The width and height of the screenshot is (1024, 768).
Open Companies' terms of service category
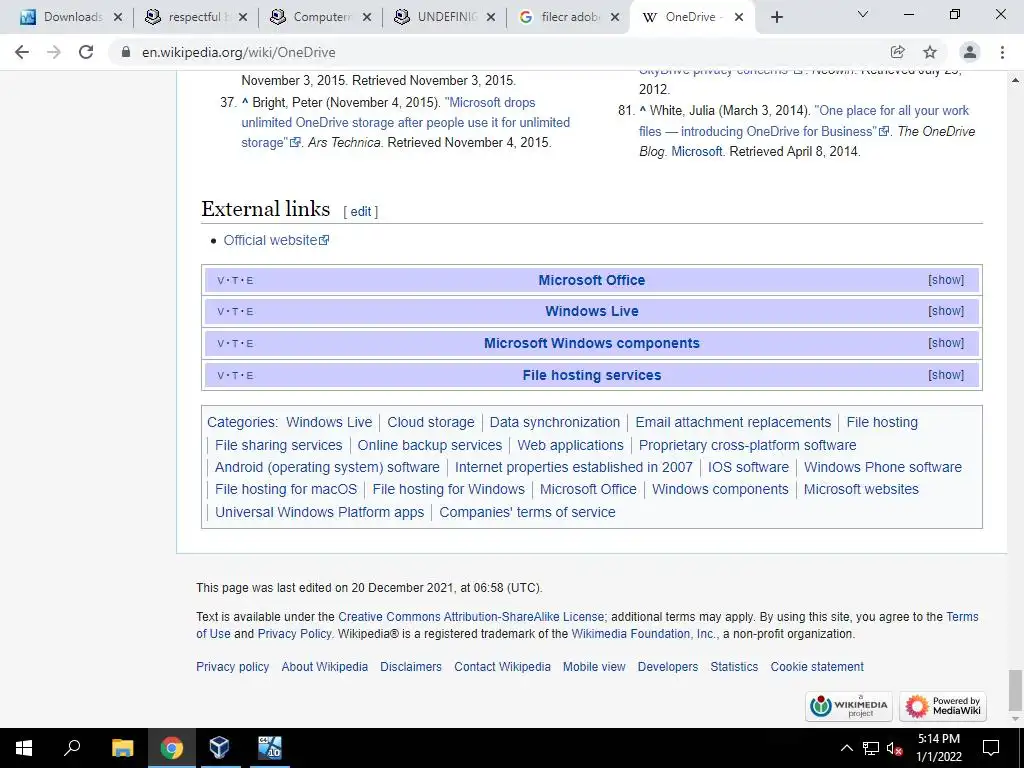527,512
